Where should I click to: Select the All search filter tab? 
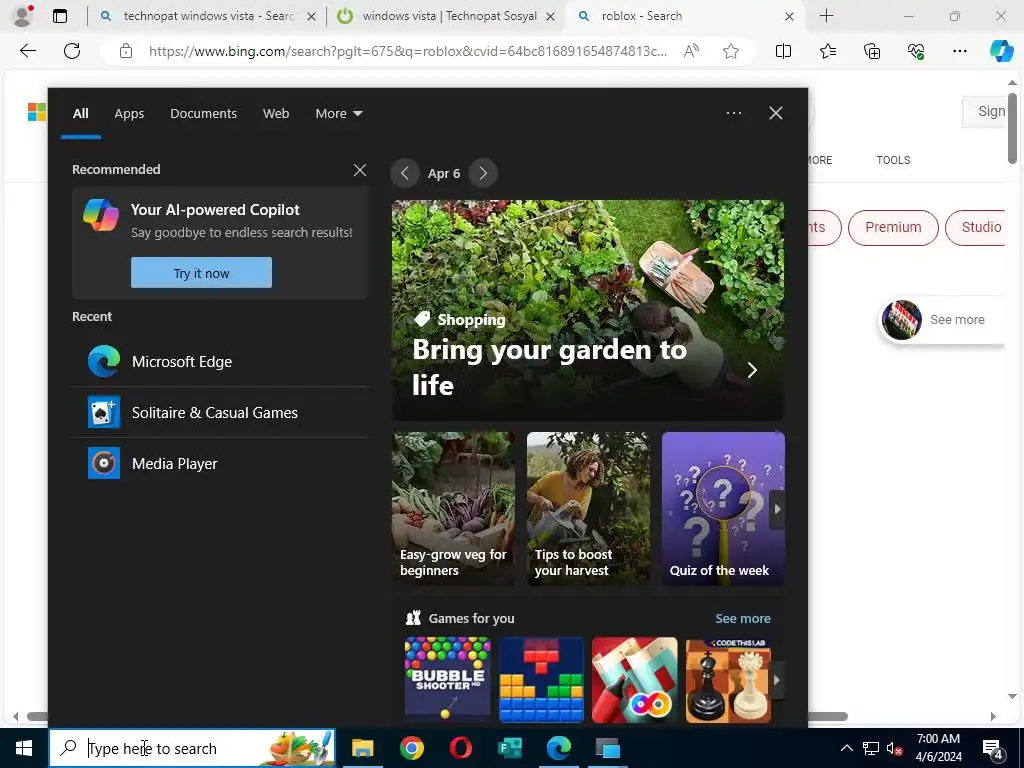(x=80, y=114)
